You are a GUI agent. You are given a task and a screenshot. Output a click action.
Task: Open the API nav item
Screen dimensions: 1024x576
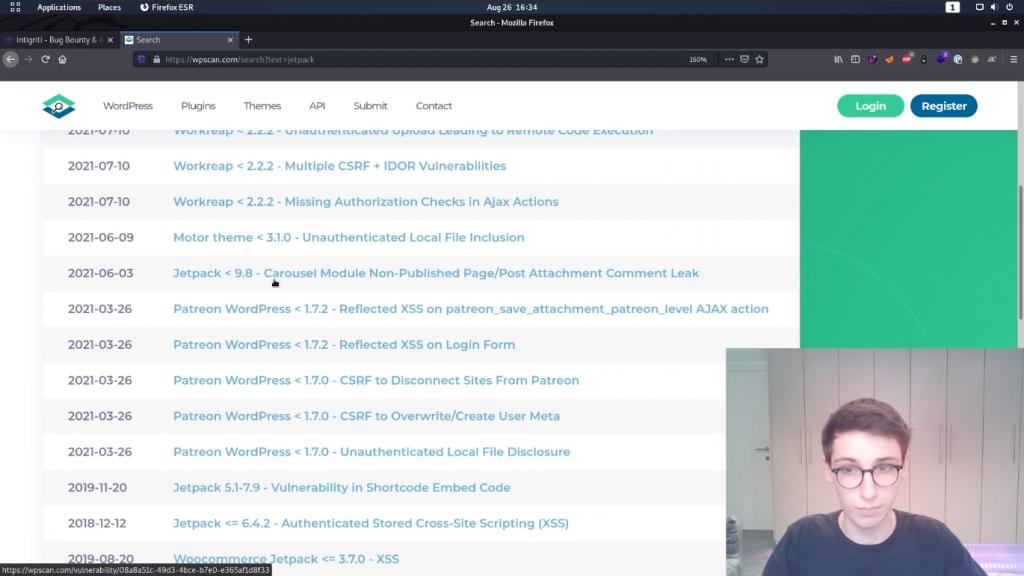pyautogui.click(x=317, y=106)
